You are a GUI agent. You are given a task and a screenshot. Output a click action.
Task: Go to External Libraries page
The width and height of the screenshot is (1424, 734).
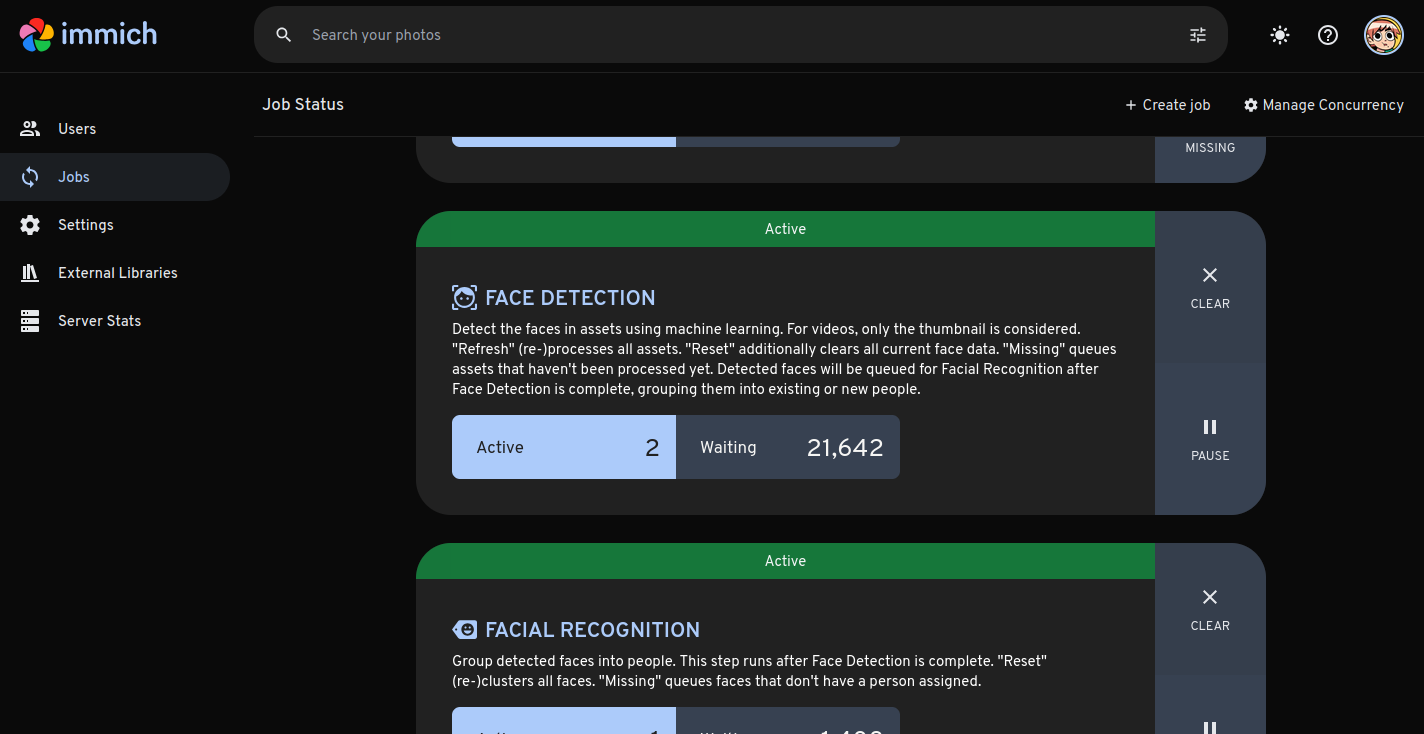(x=117, y=273)
